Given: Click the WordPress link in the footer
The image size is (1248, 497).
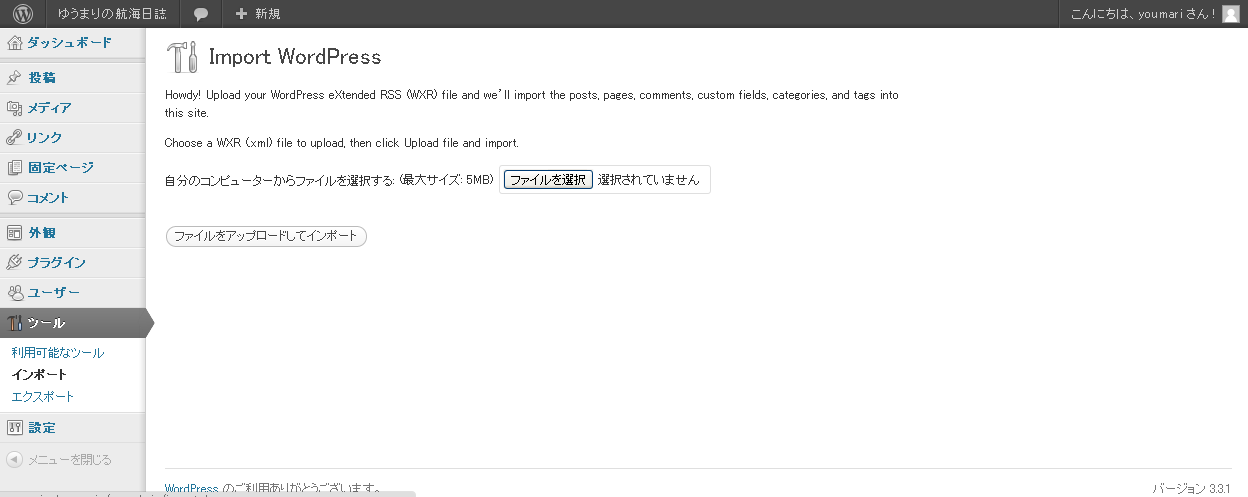Looking at the screenshot, I should coord(191,490).
